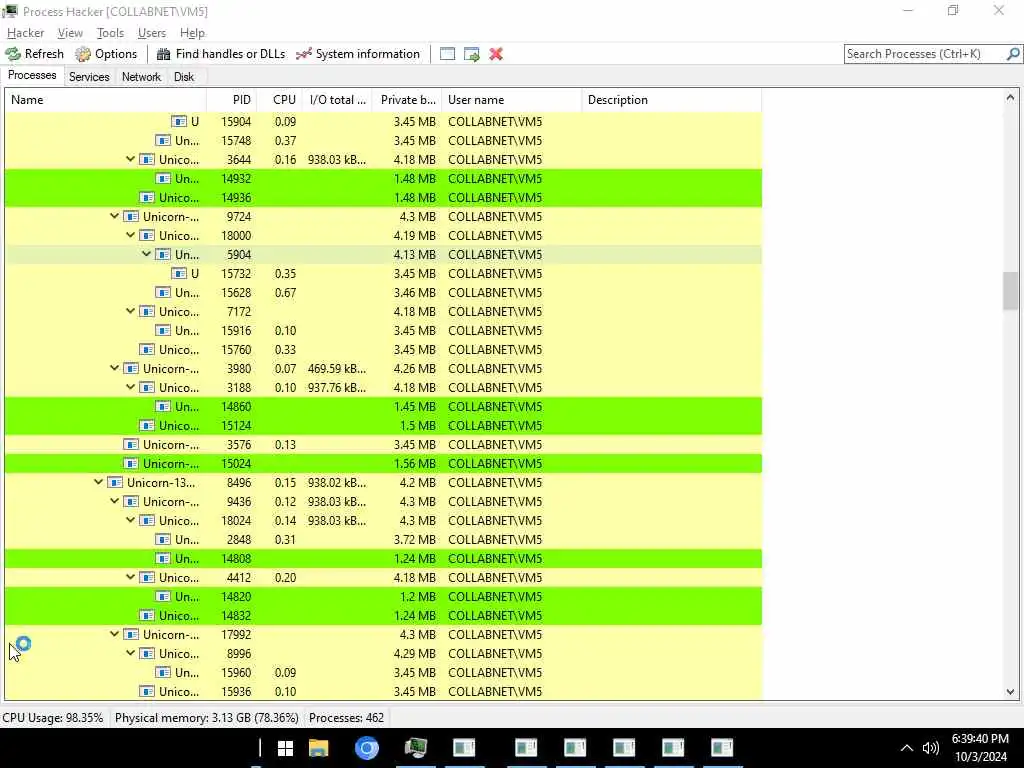Switch to the Network tab
The height and width of the screenshot is (768, 1024).
pos(141,76)
